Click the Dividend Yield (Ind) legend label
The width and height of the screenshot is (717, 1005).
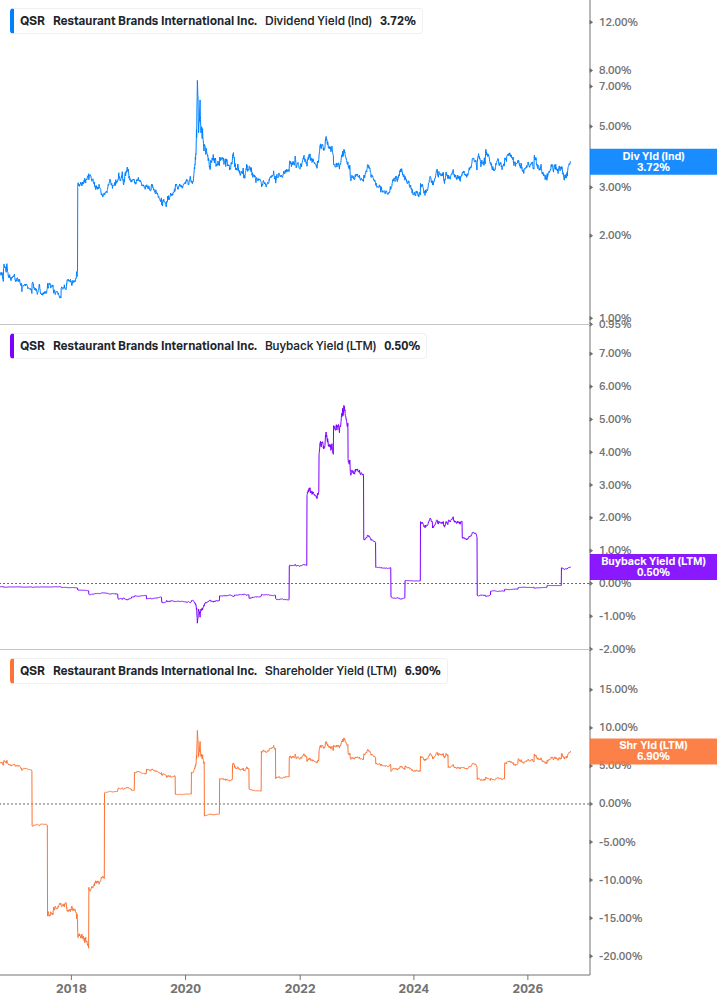tap(318, 21)
